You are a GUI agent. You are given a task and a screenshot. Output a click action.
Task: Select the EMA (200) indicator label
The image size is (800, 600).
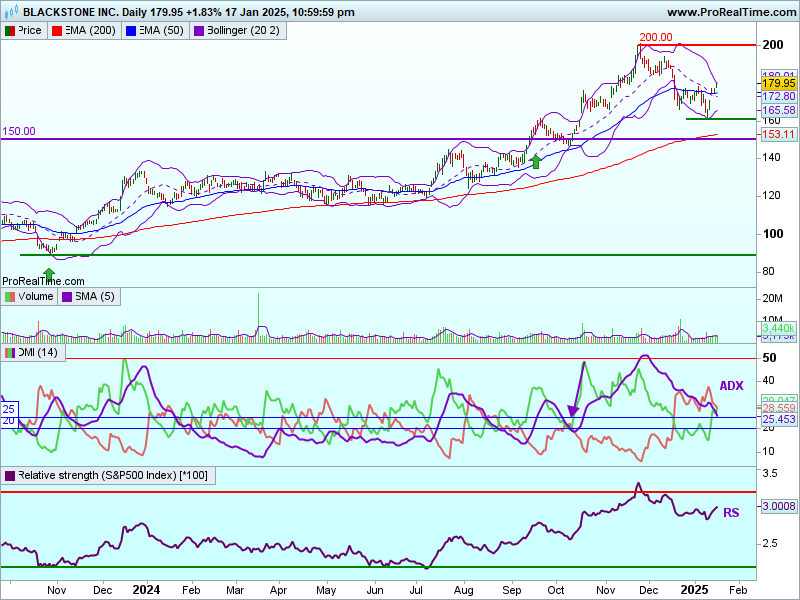point(88,31)
